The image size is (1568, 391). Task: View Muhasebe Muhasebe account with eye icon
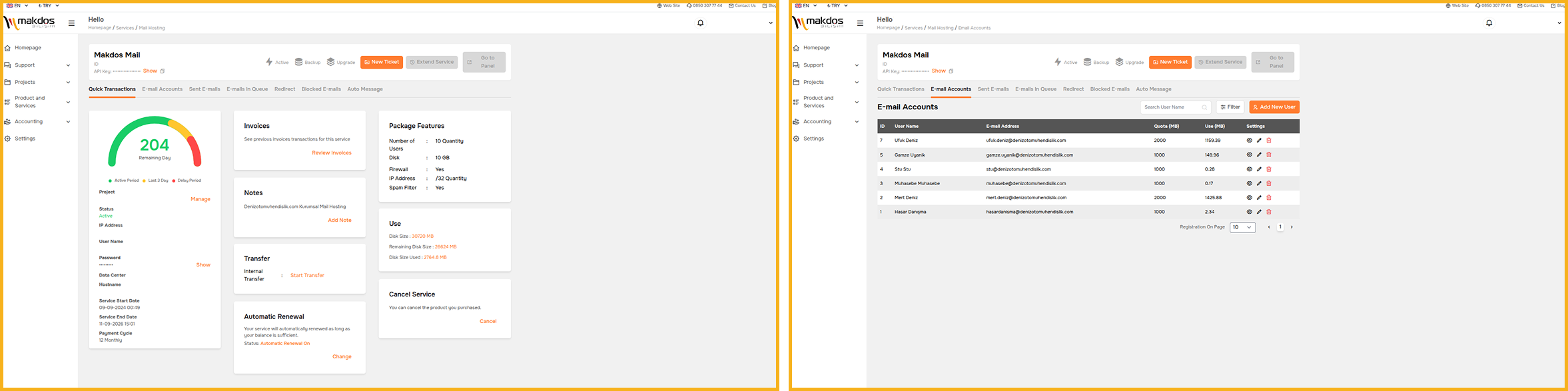[x=1249, y=183]
